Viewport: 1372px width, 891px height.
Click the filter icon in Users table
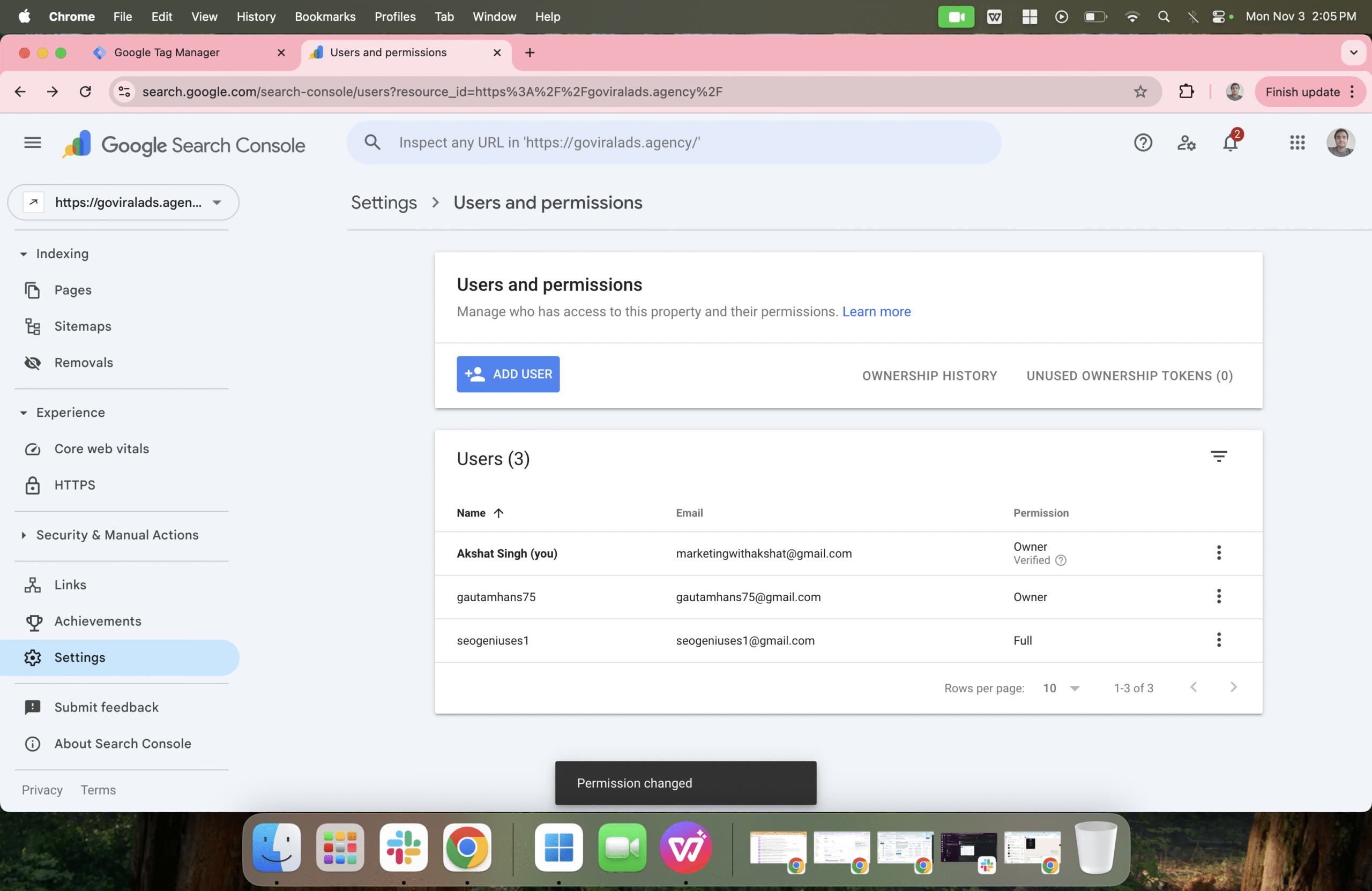(1218, 456)
